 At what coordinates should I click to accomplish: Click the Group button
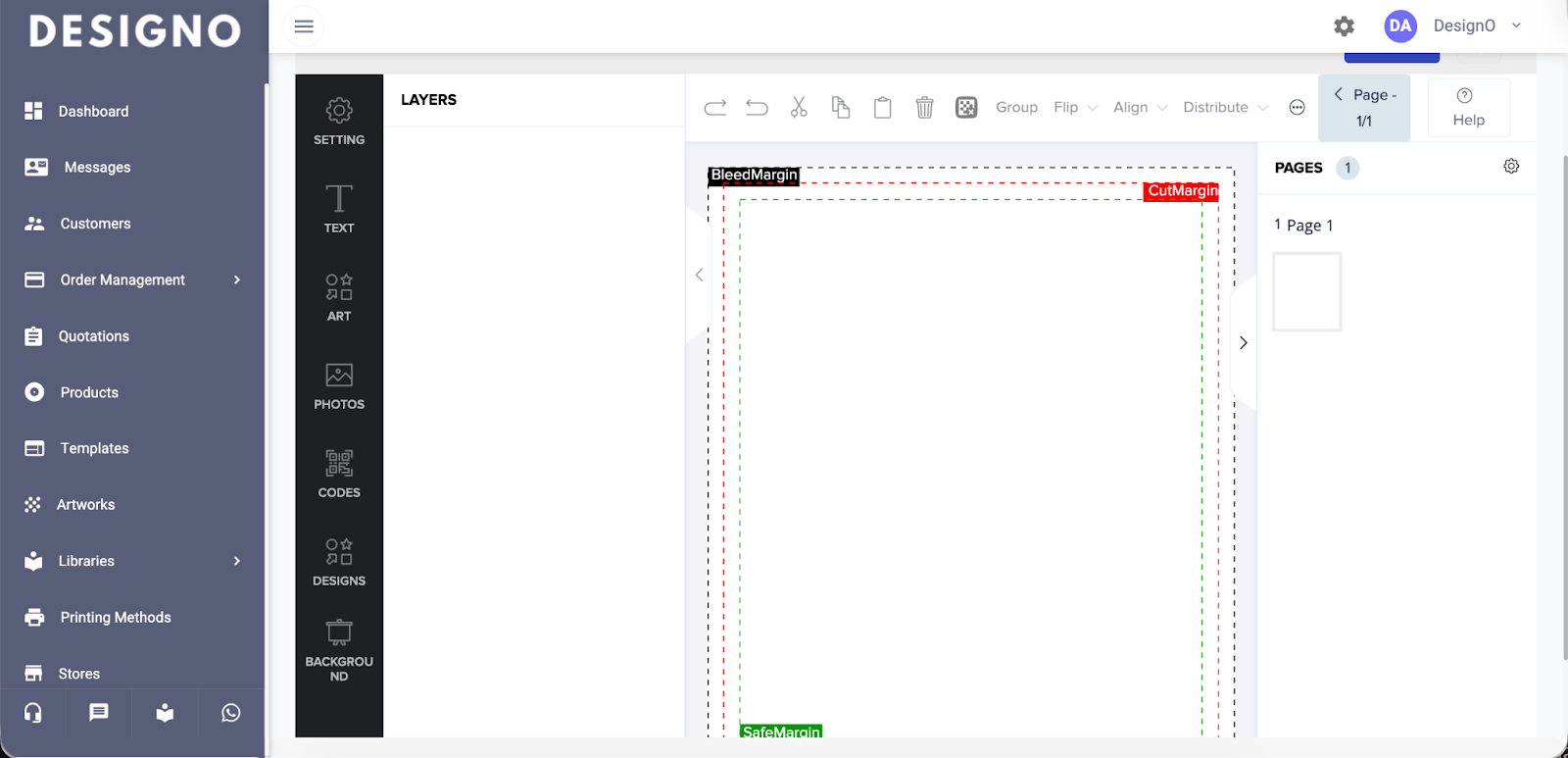click(x=1016, y=108)
